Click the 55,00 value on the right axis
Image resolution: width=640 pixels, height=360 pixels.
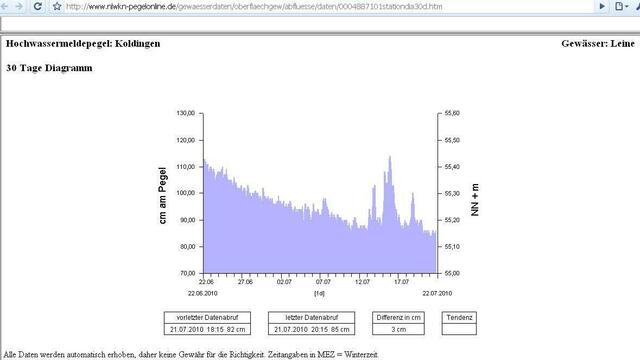452,273
